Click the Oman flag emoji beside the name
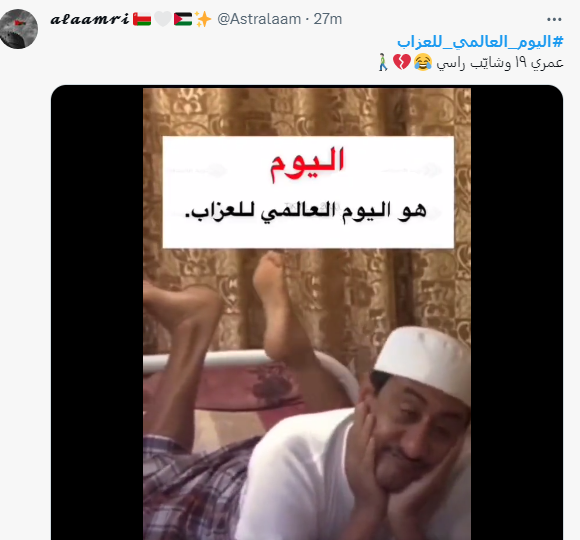Image resolution: width=580 pixels, height=540 pixels. 142,19
